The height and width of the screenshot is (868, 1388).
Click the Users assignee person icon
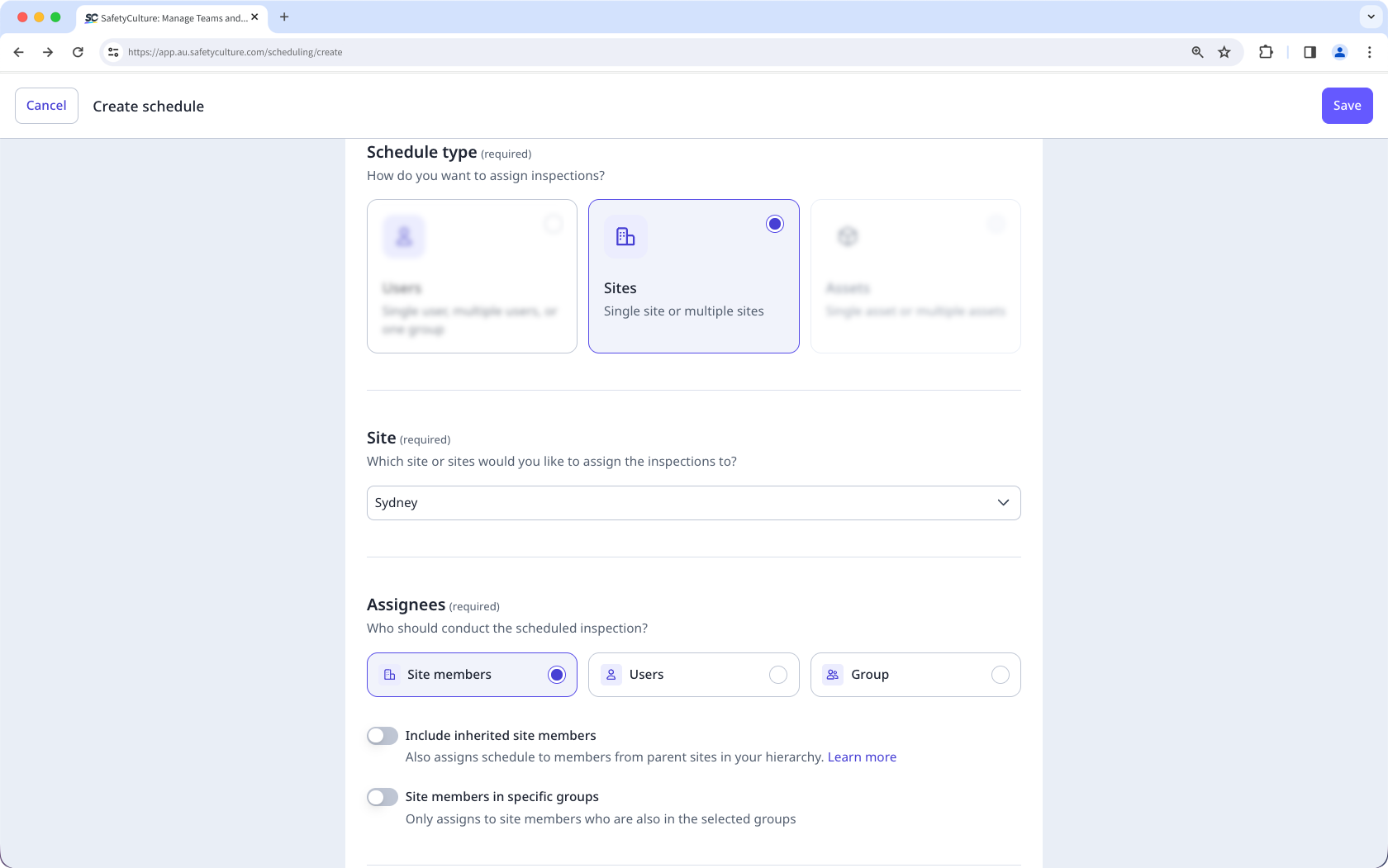pos(611,675)
